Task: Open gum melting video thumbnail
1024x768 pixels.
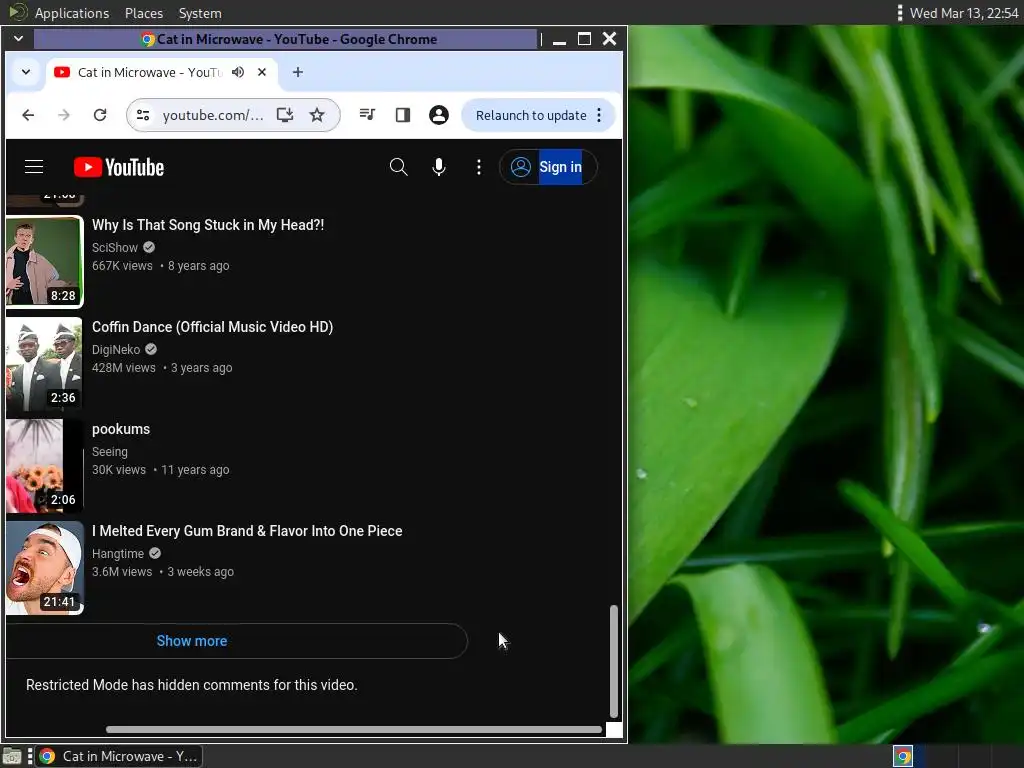Action: tap(44, 568)
